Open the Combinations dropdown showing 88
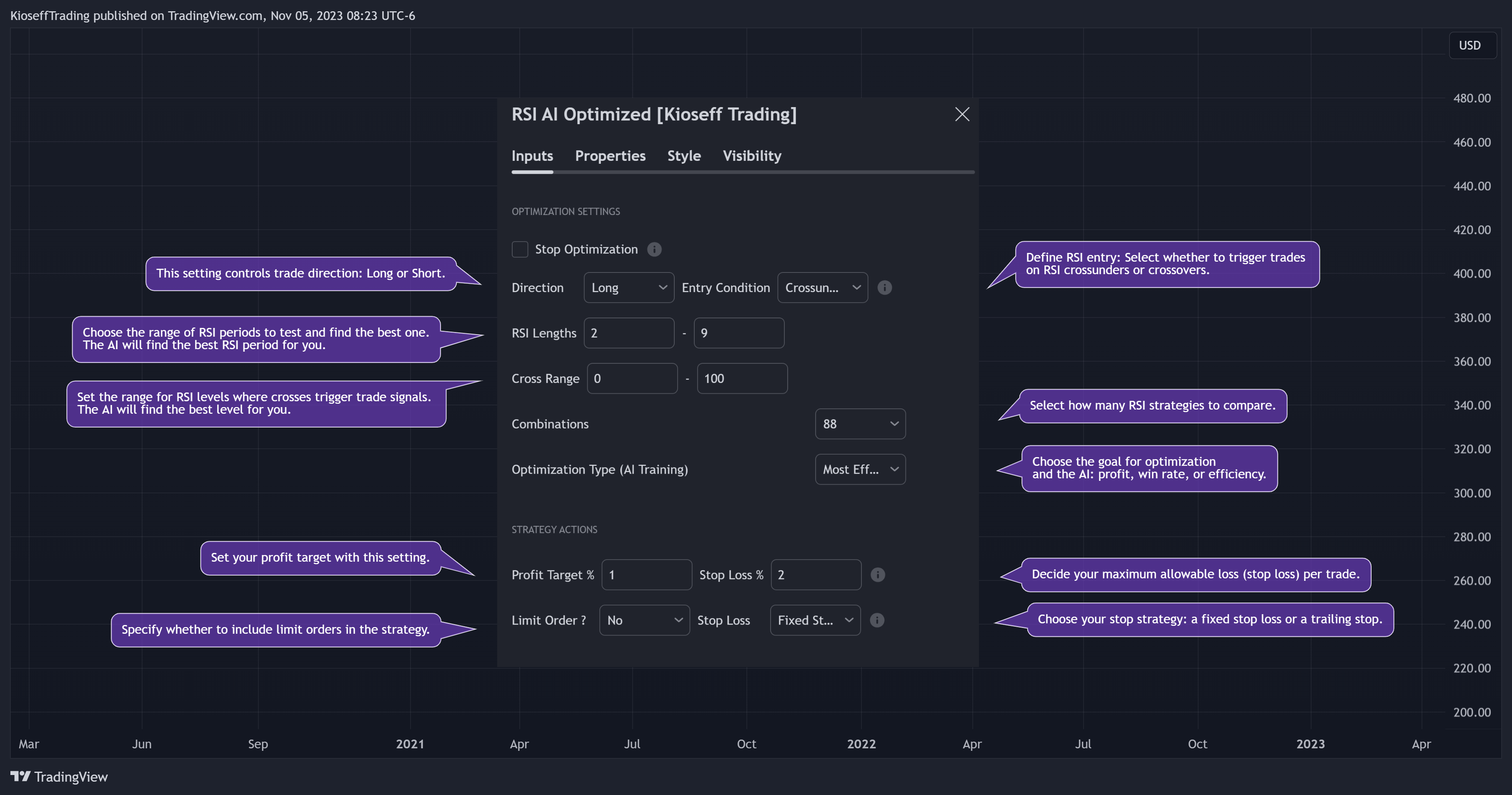 tap(860, 424)
